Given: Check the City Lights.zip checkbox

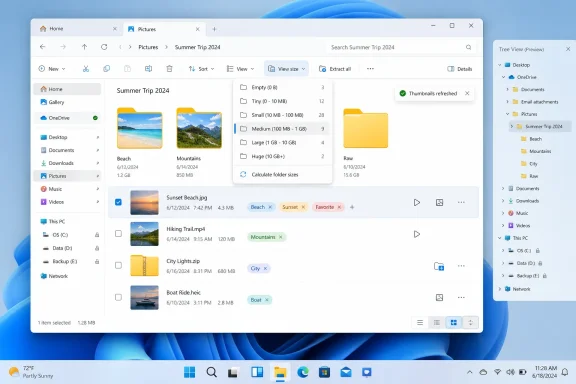Looking at the screenshot, I should [118, 265].
